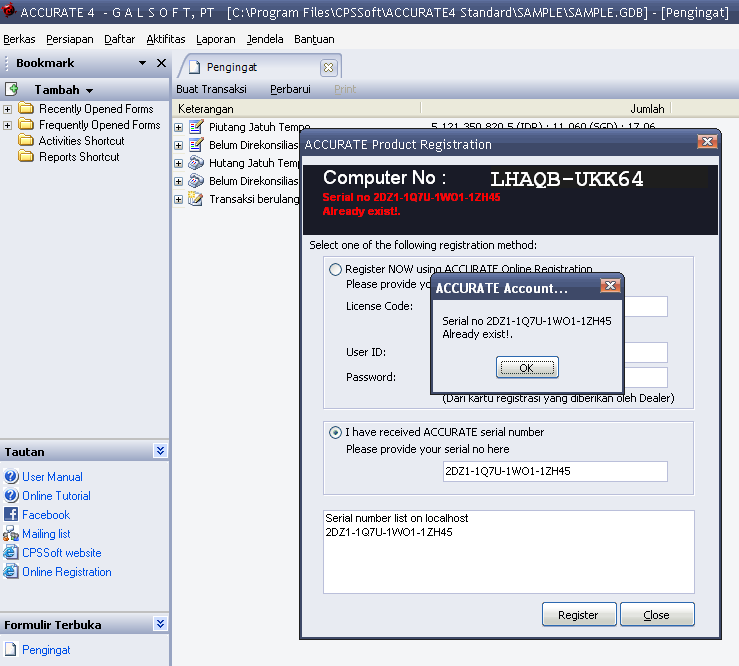739x666 pixels.
Task: Click Recently Opened Forms folder icon
Action: pos(26,109)
